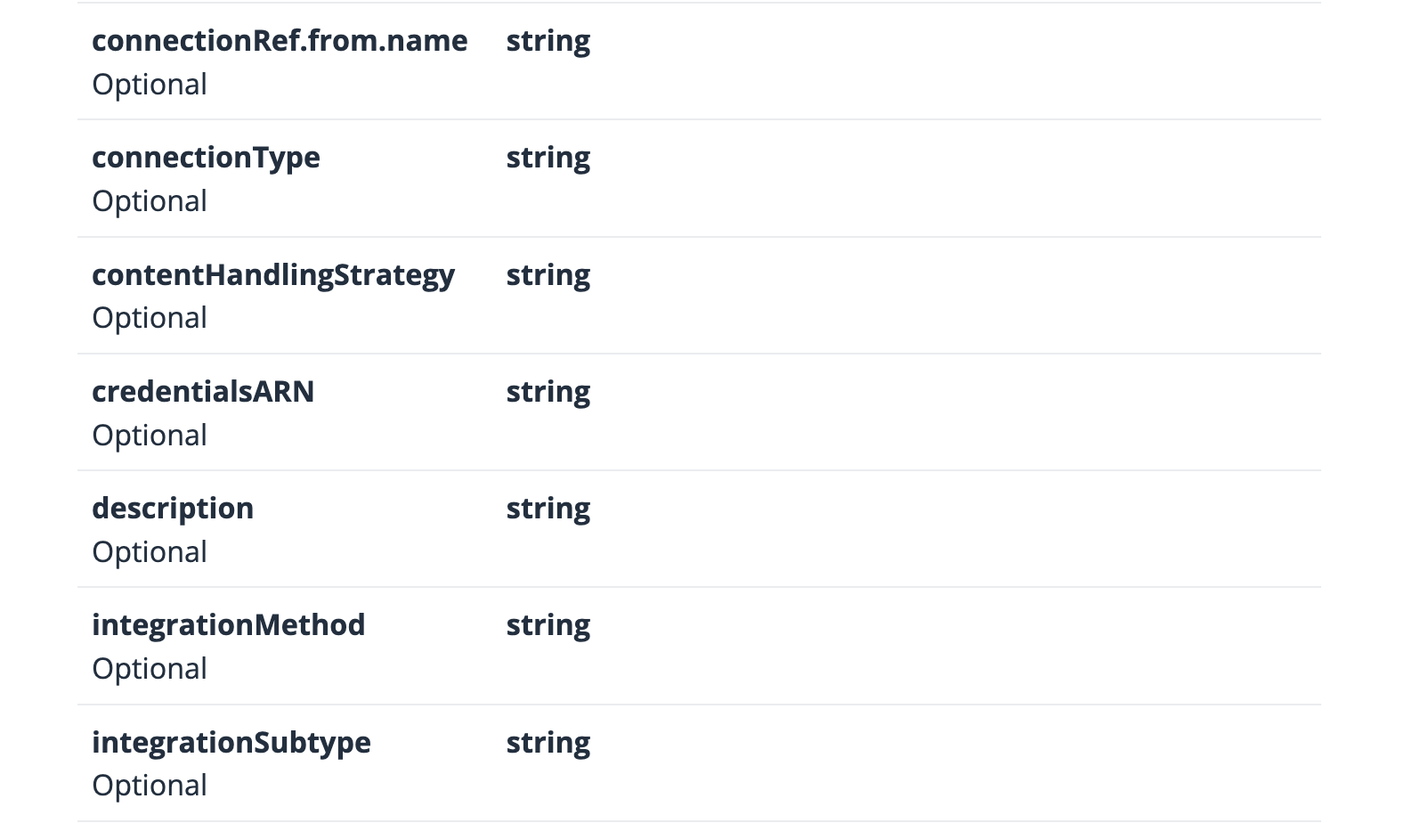Click Optional label under credentialsARN
The height and width of the screenshot is (823, 1412).
(150, 436)
